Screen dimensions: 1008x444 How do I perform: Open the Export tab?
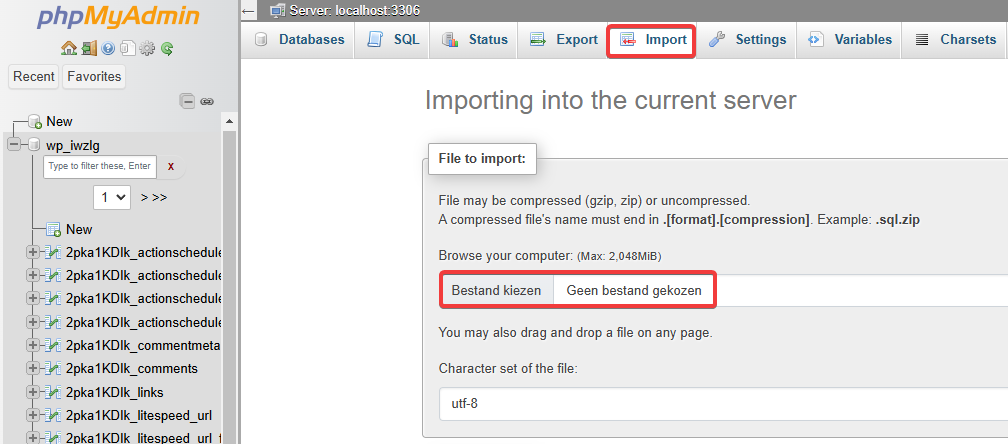[x=563, y=40]
